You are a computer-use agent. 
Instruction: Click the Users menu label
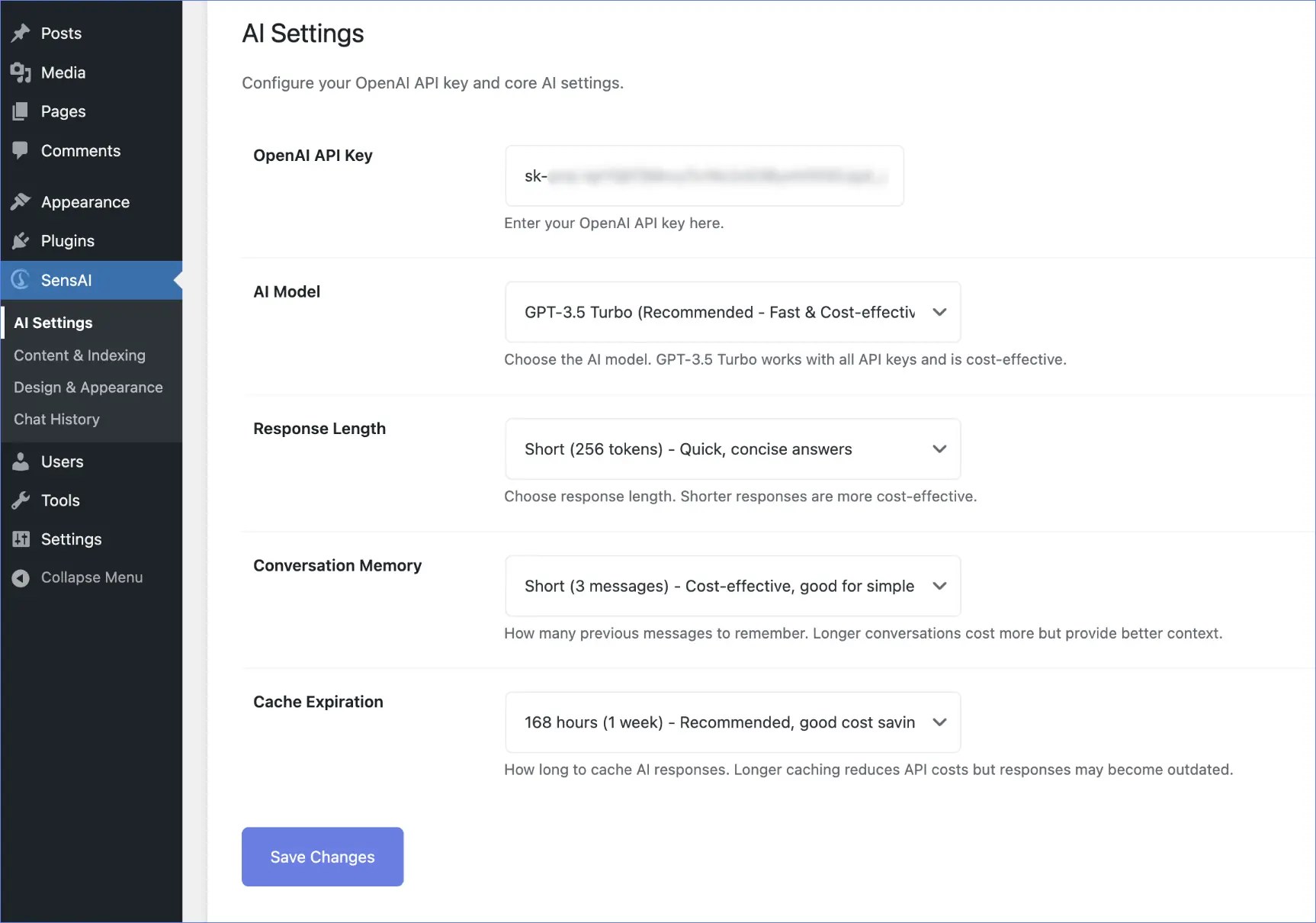[x=63, y=461]
